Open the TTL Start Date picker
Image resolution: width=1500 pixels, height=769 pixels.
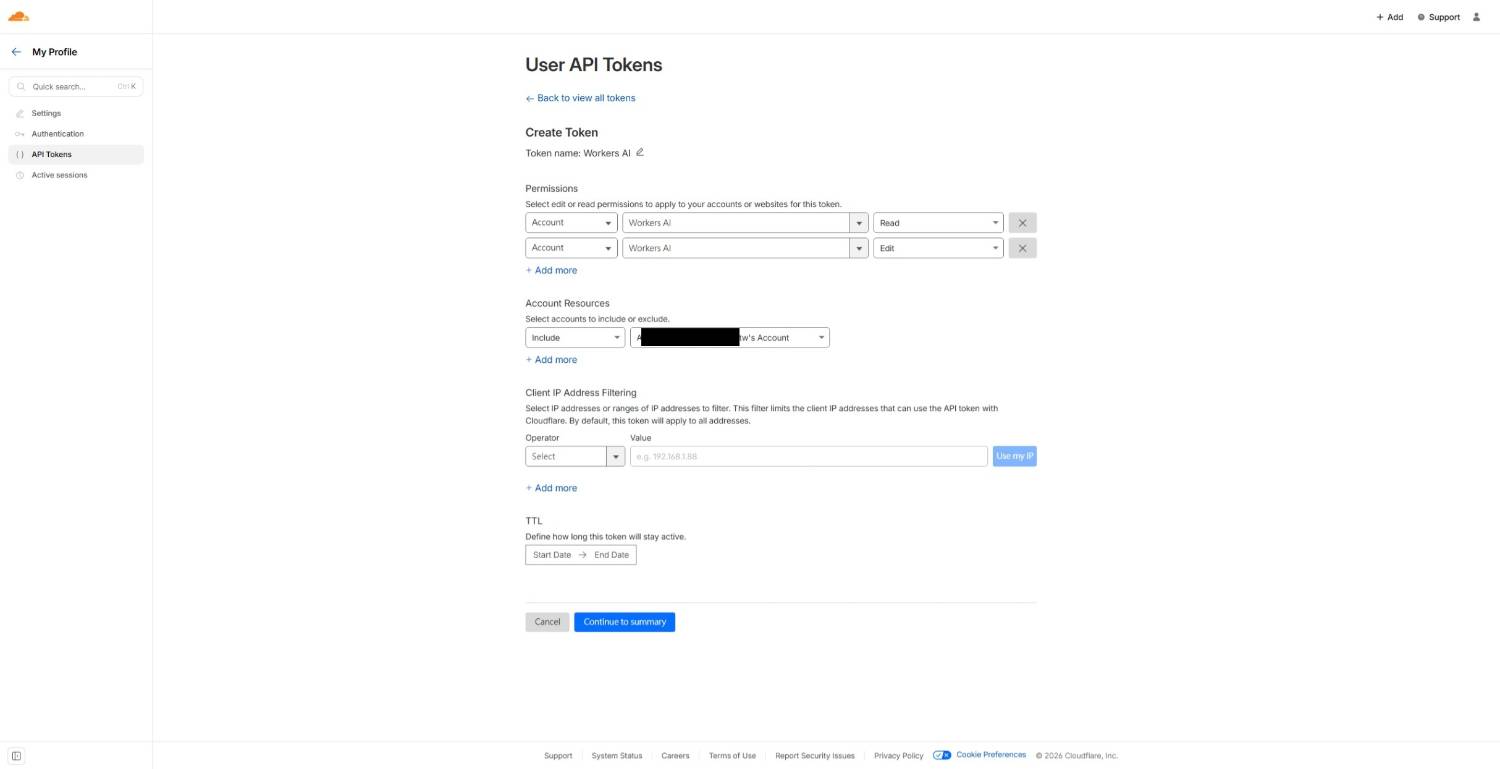tap(552, 555)
